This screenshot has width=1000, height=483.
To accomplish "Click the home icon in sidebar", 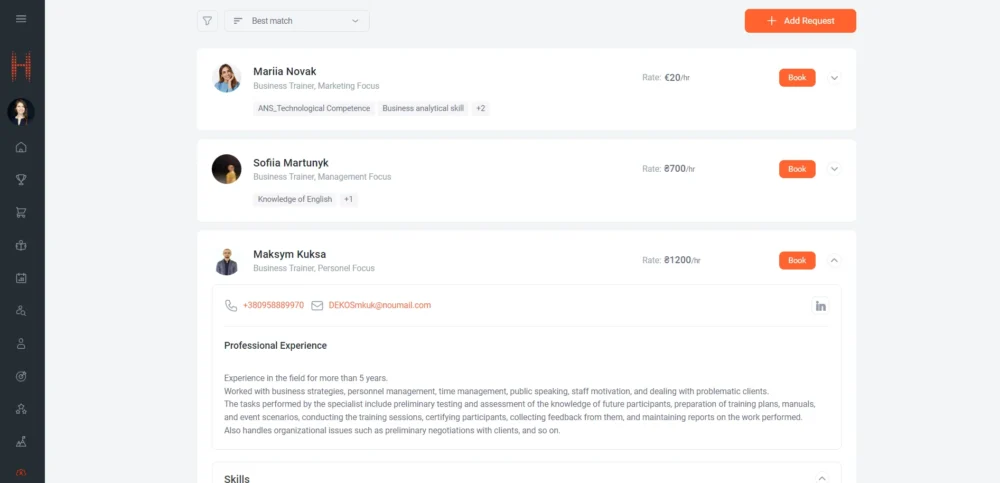I will coord(22,148).
